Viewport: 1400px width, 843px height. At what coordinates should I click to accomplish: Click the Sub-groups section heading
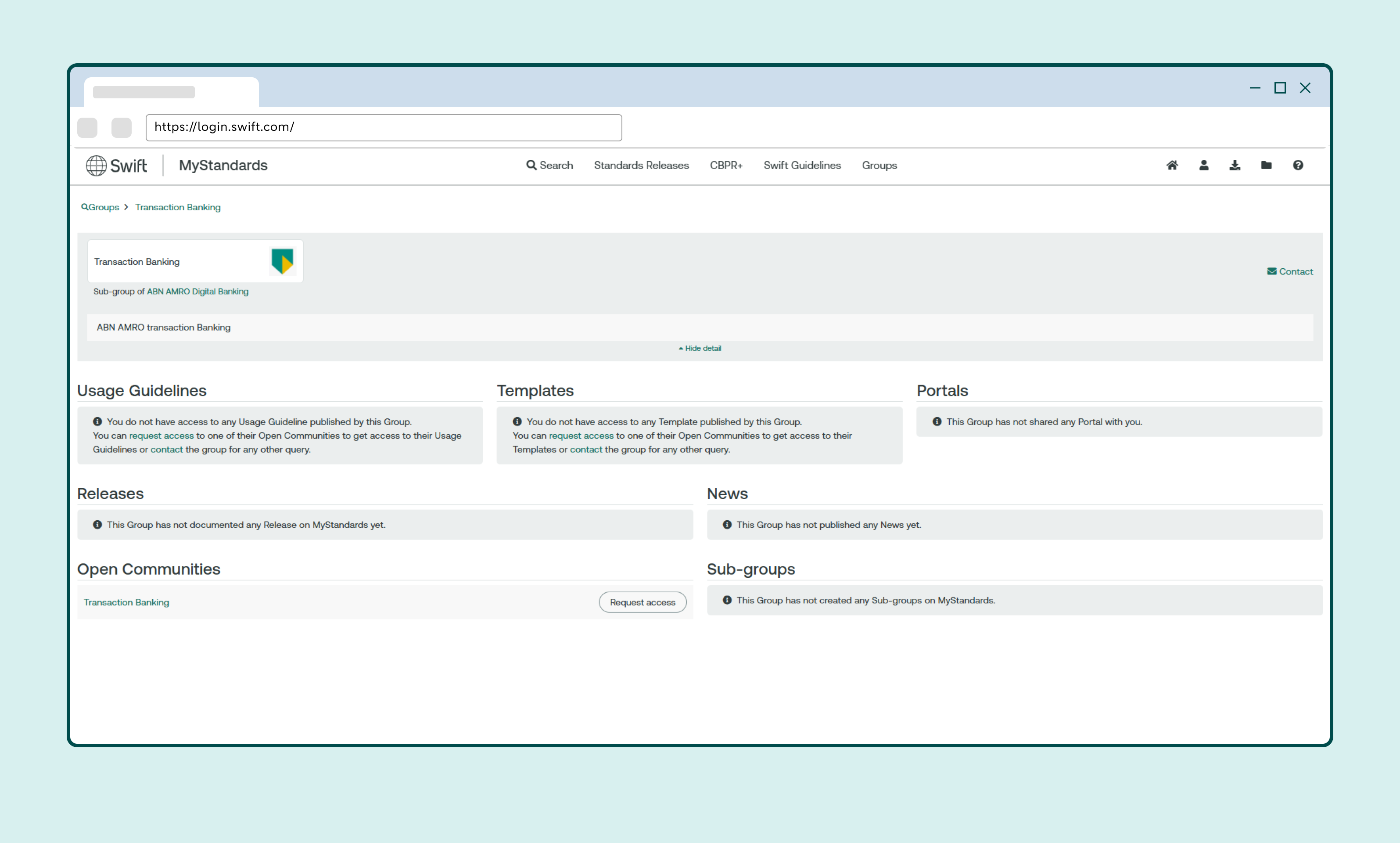(751, 569)
